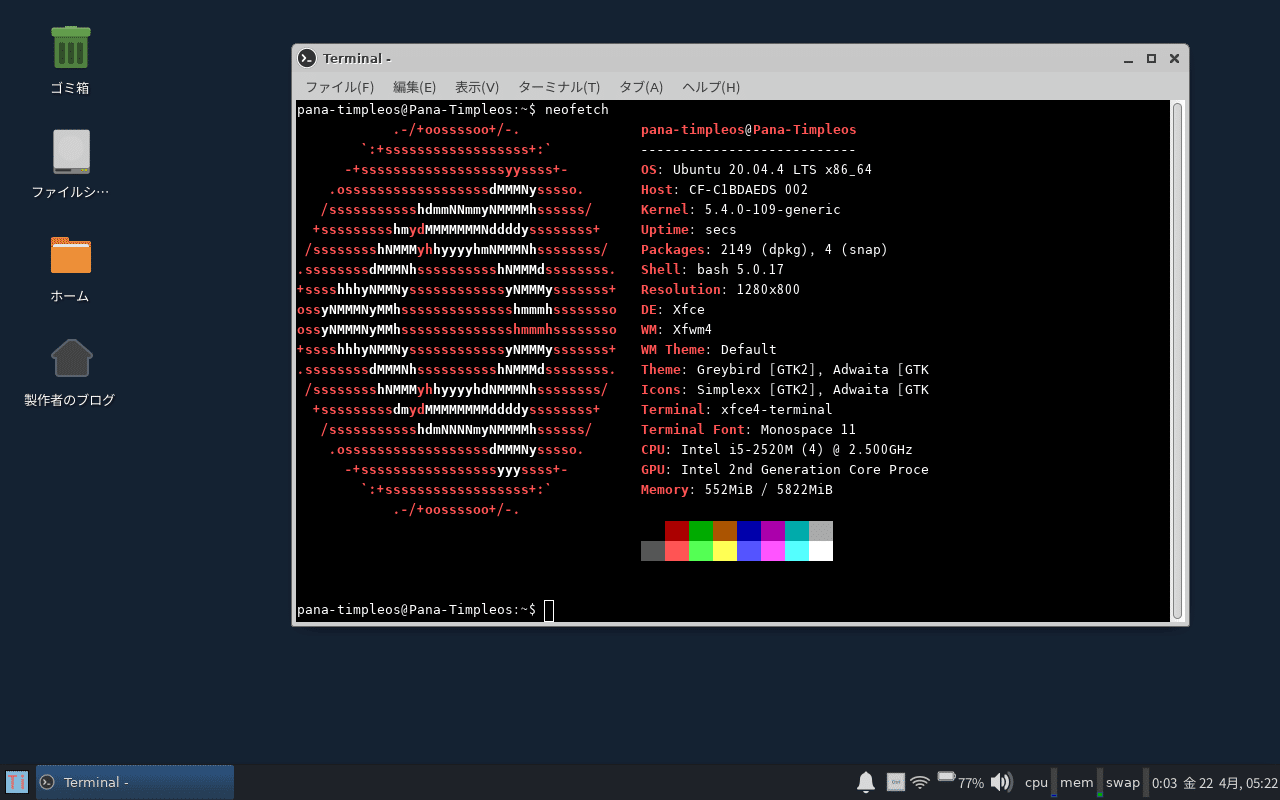Screen dimensions: 1280x800
Task: Click the bright cyan color block in neofetch palette
Action: coord(797,551)
